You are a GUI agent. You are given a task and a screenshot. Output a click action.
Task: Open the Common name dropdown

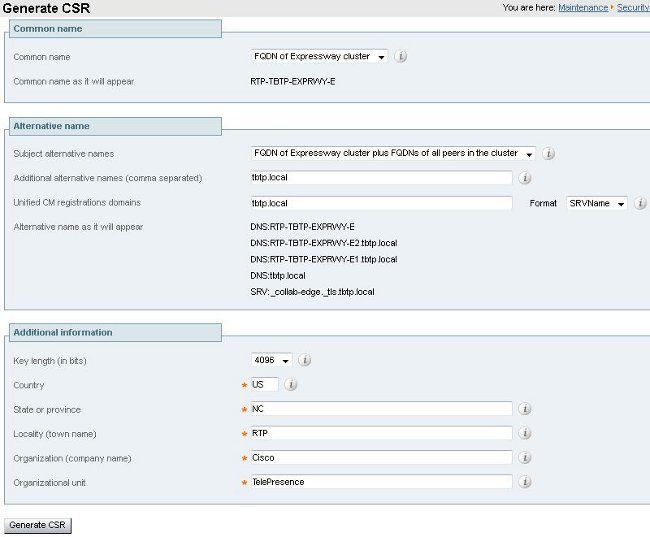point(319,57)
